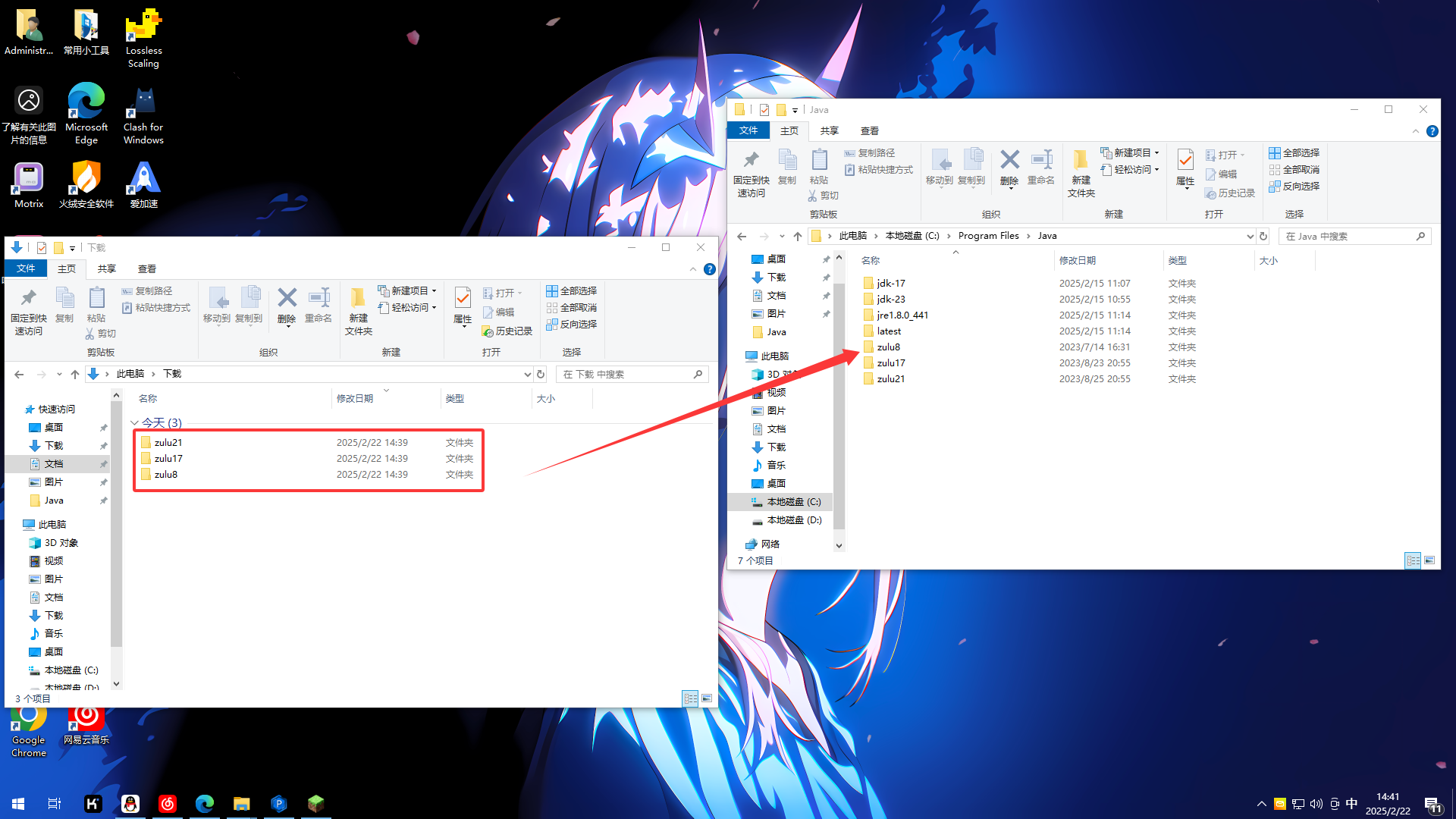Click the 在 Java 中搜索 search box

(1354, 236)
